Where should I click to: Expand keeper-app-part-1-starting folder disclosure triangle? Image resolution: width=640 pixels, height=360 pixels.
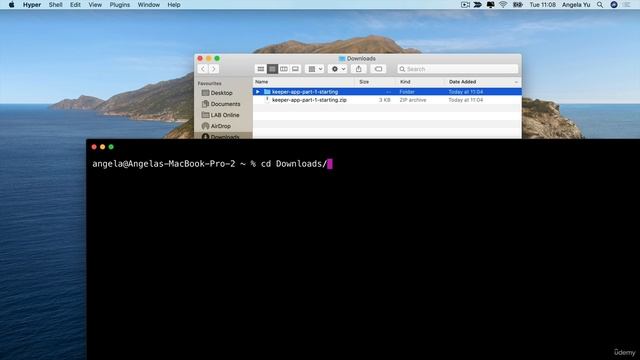258,92
